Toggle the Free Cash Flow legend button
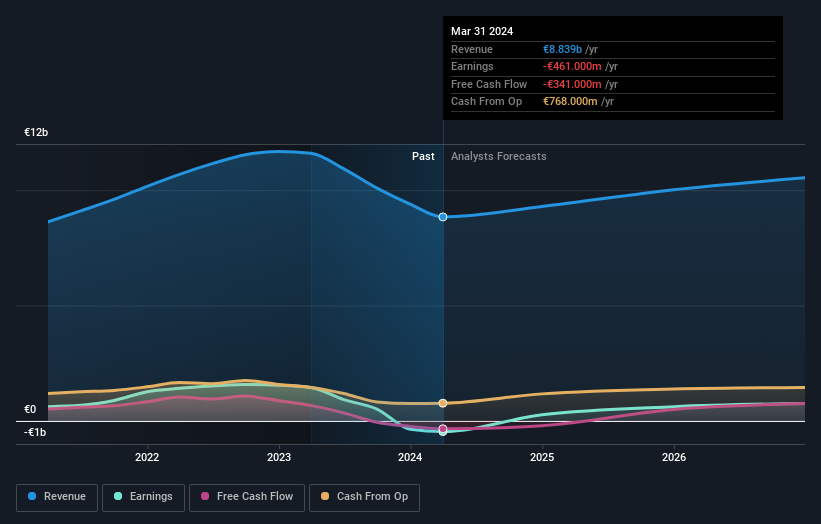 247,497
